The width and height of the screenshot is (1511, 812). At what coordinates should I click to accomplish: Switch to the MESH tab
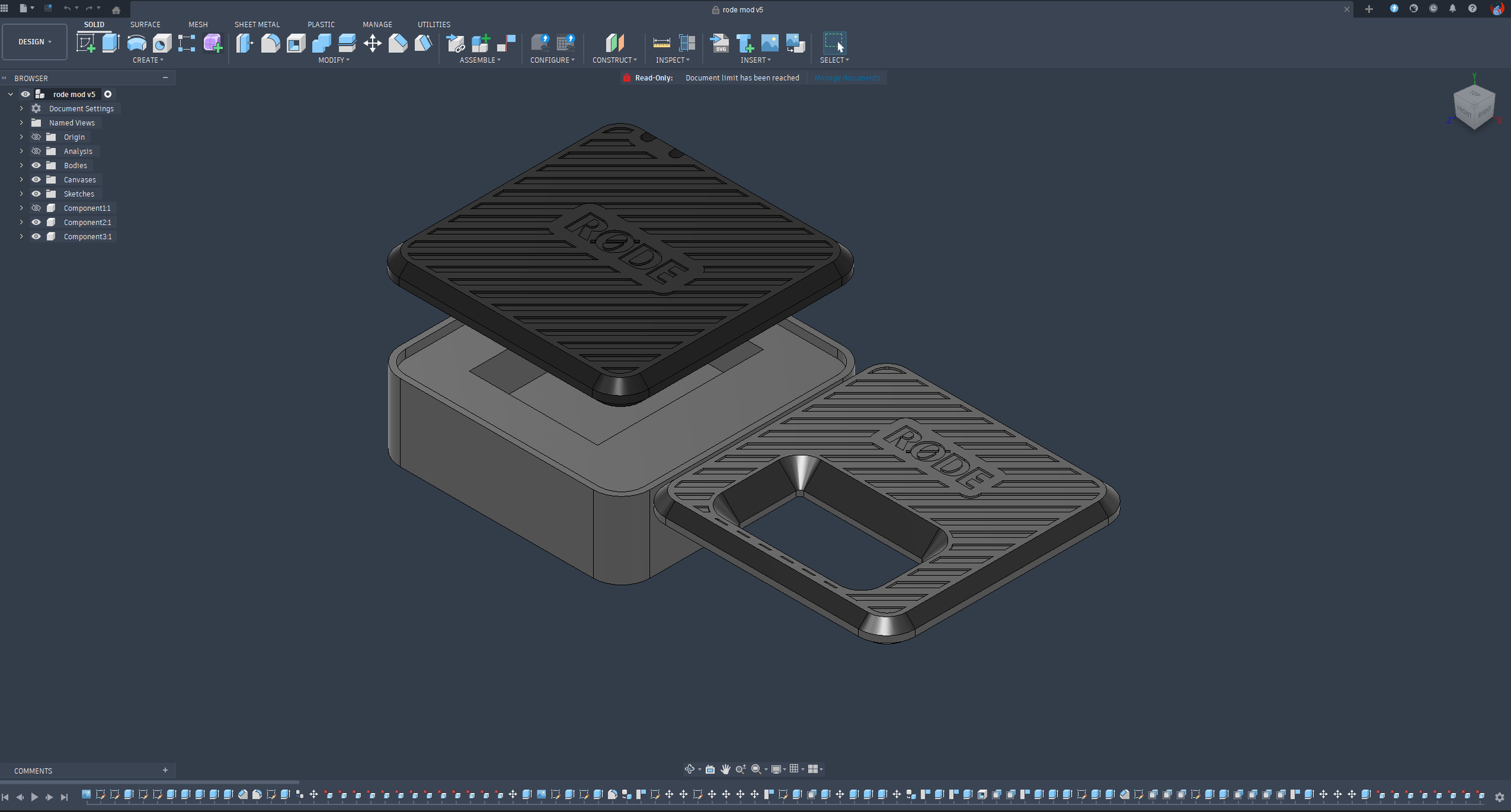click(x=198, y=25)
